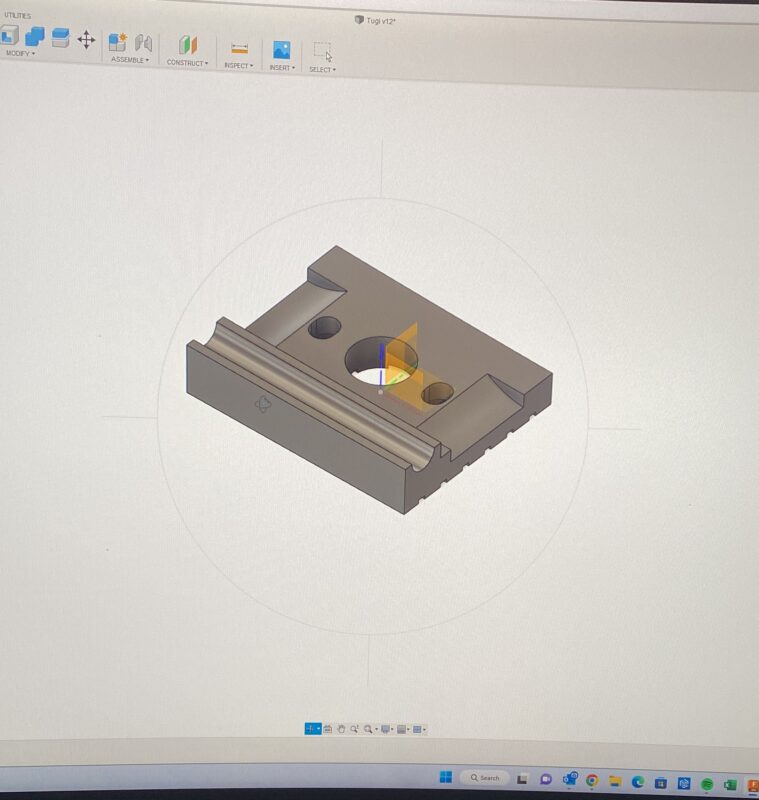
Task: Click the Look At navigation icon
Action: coord(328,729)
